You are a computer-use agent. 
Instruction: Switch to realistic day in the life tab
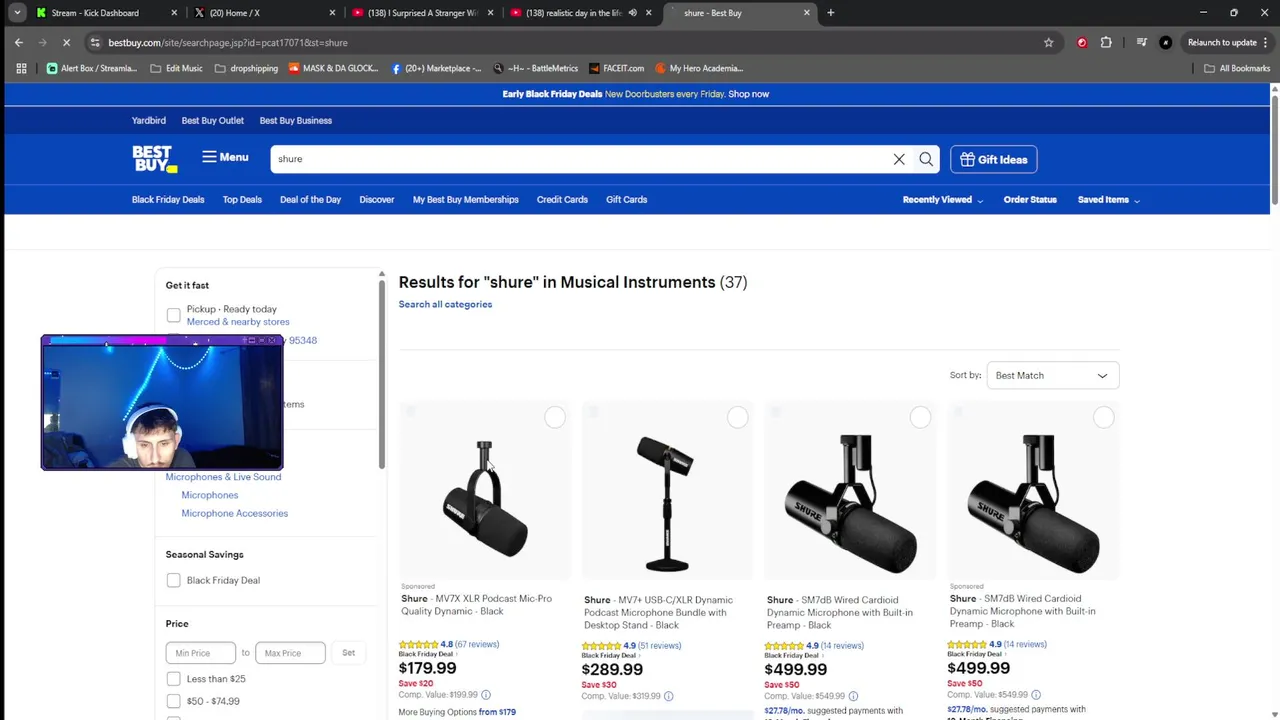(573, 13)
